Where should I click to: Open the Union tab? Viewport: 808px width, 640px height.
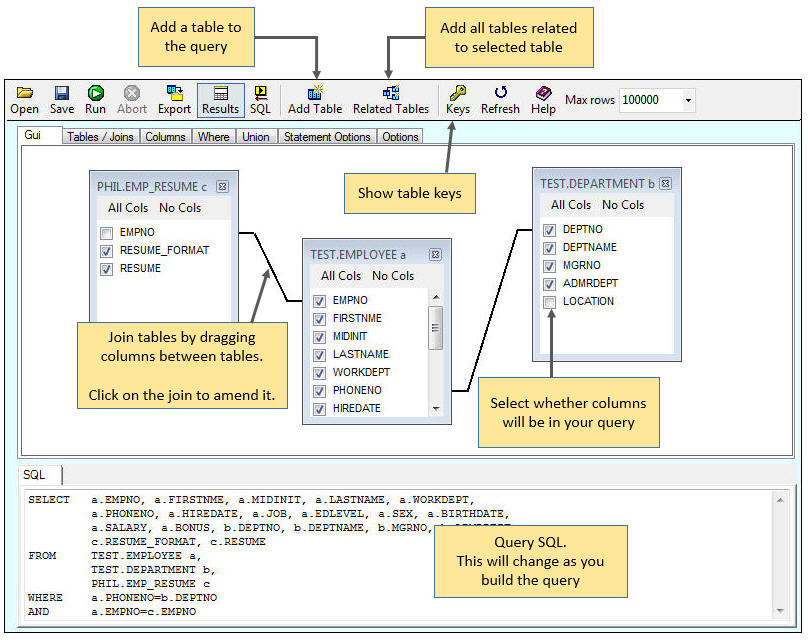coord(256,137)
